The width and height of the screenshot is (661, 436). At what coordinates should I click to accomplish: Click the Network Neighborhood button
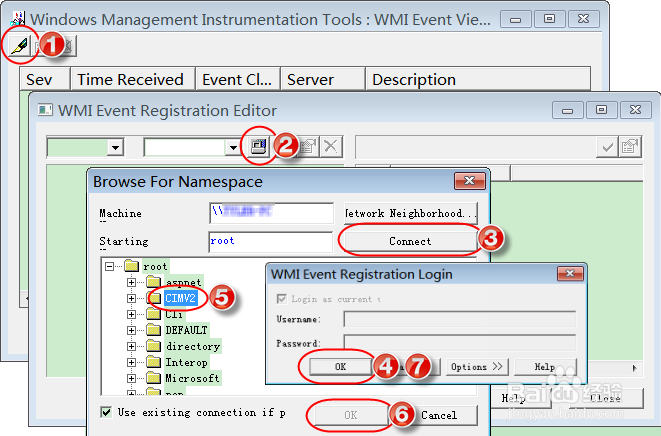pyautogui.click(x=411, y=213)
